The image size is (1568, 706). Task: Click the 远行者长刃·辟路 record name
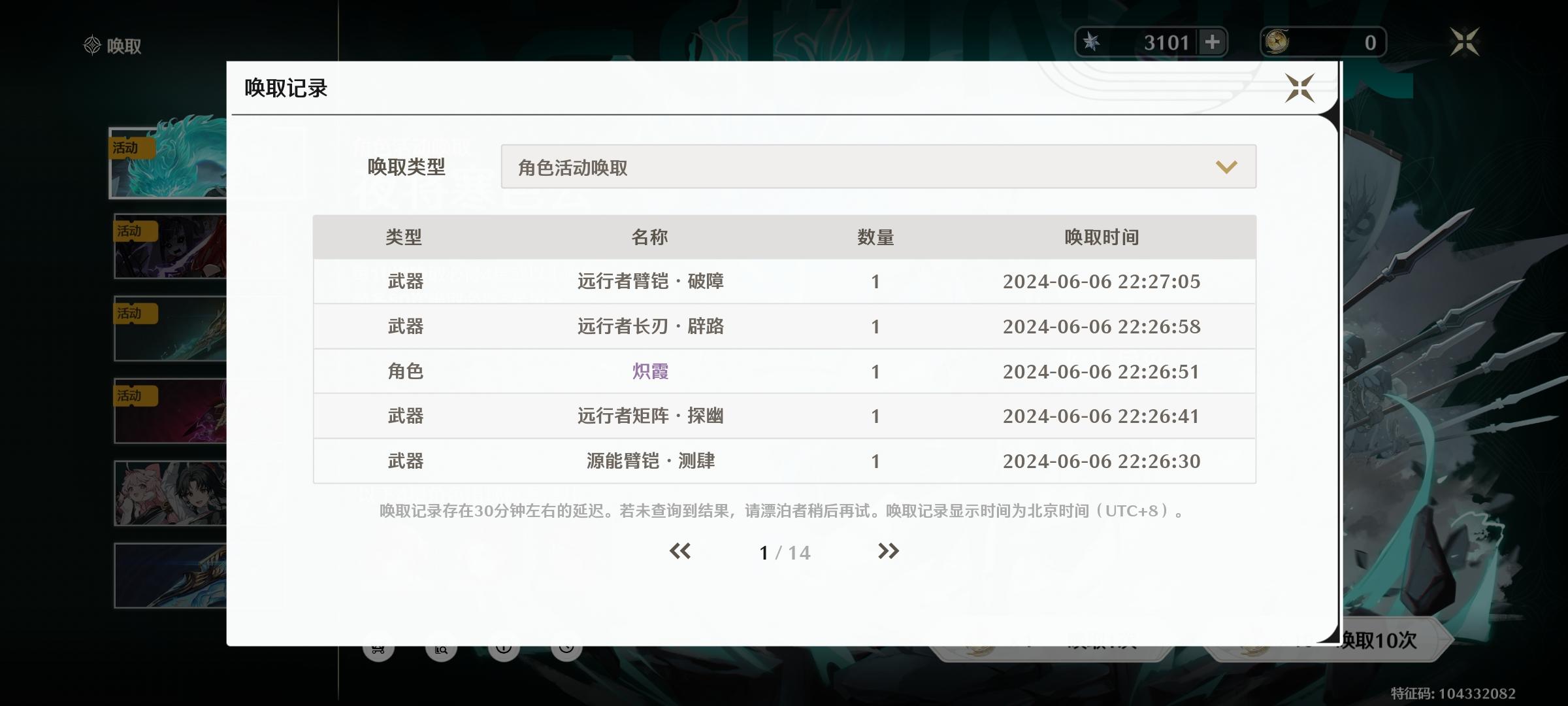pyautogui.click(x=650, y=326)
